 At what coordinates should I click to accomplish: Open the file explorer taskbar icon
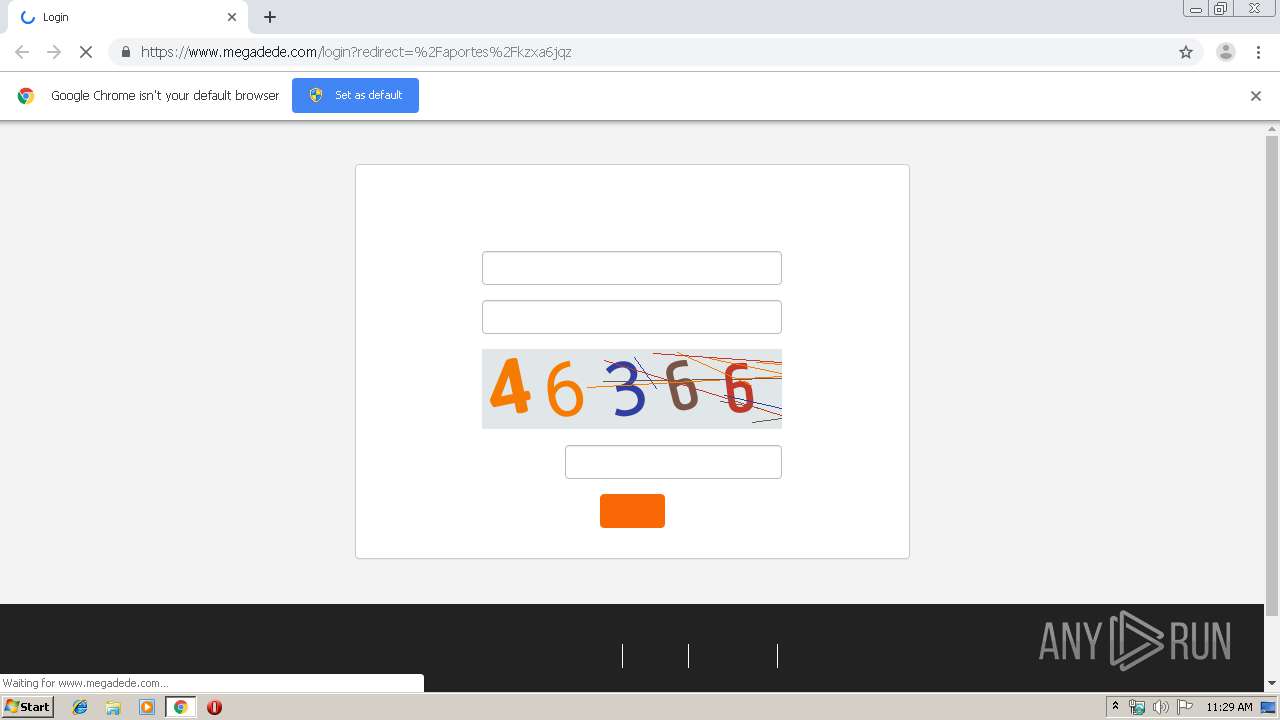(x=113, y=707)
